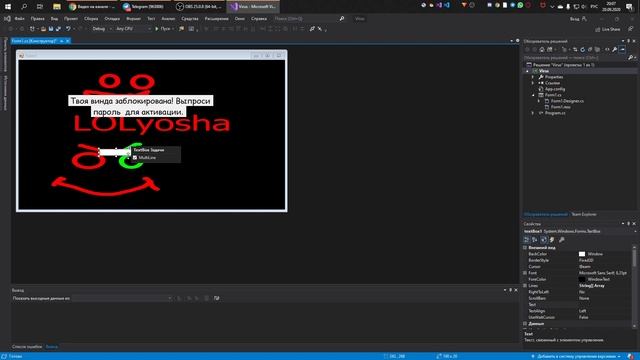Open the Сборка menu
This screenshot has height=360, width=640.
[x=91, y=19]
